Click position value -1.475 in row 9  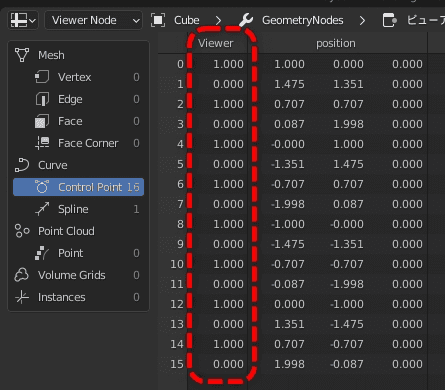click(x=288, y=244)
